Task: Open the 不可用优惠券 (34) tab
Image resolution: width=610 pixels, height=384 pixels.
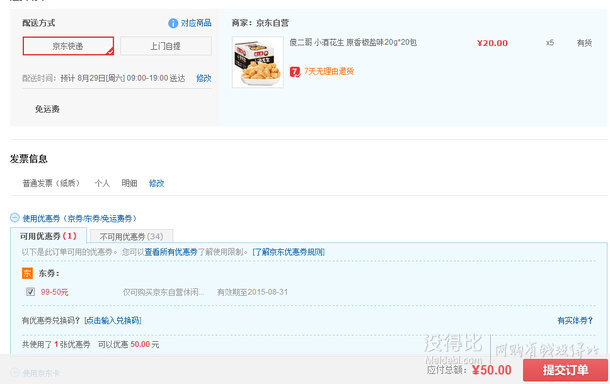Action: (x=131, y=236)
